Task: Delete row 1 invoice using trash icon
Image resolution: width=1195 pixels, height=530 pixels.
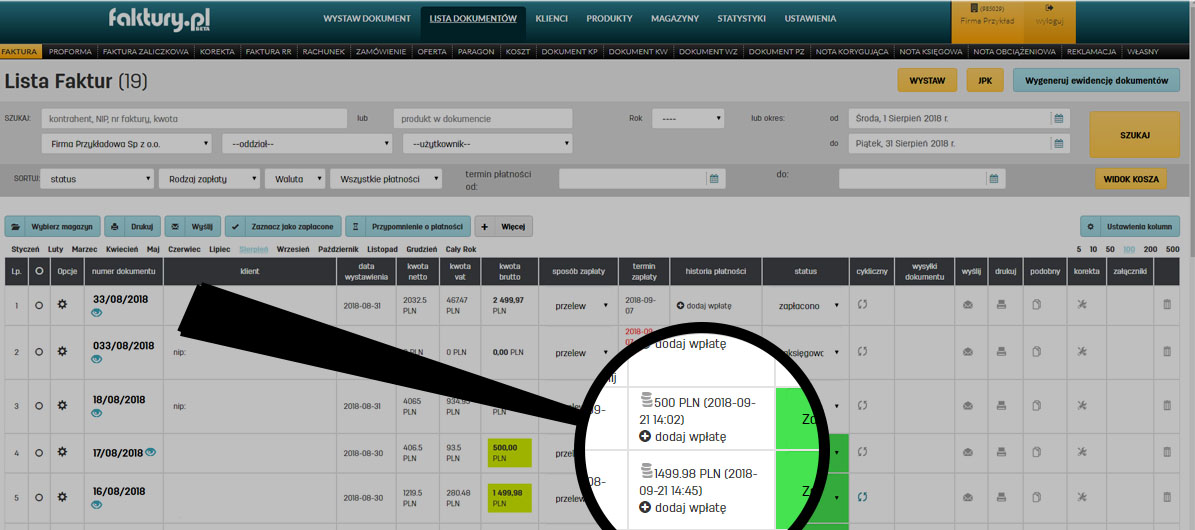Action: pyautogui.click(x=1166, y=305)
